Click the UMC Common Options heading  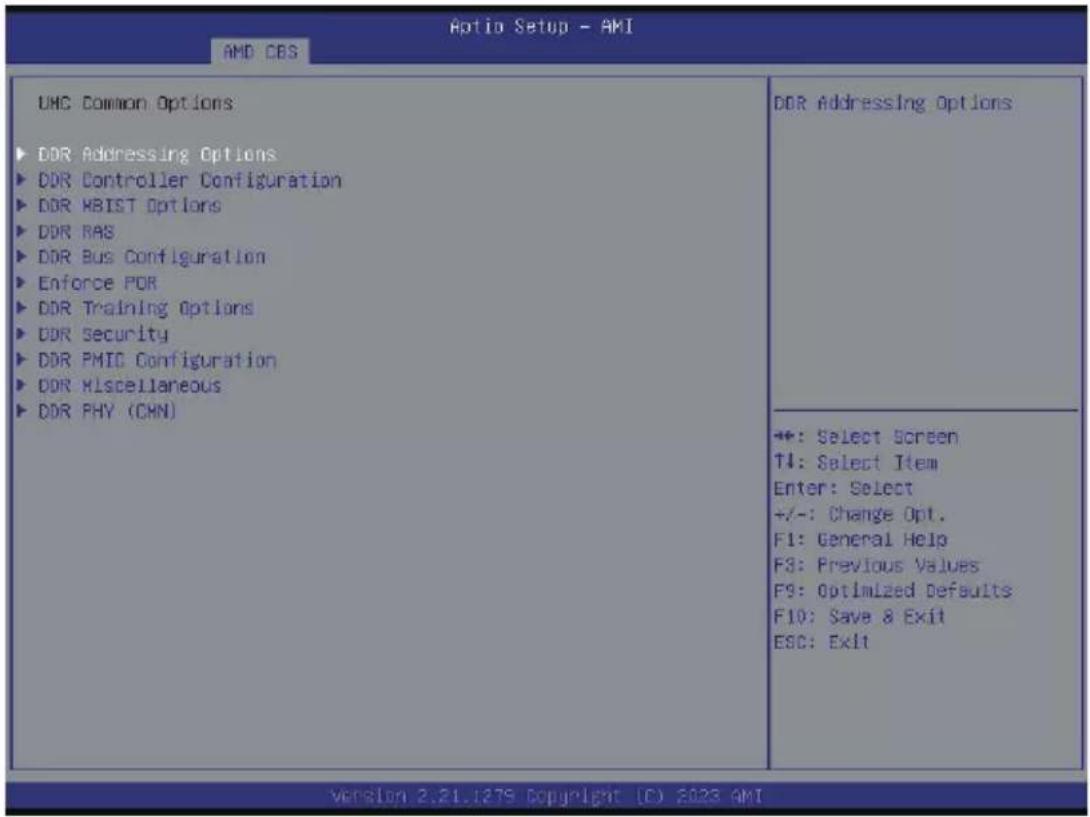[136, 103]
